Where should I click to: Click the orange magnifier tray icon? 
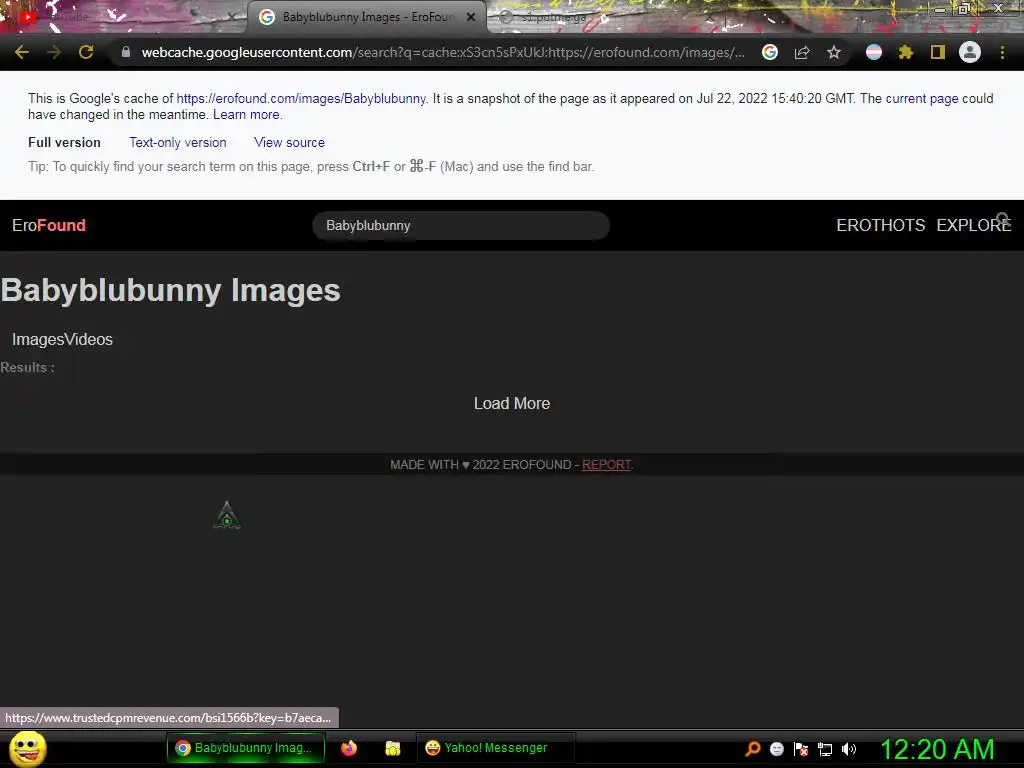coord(753,748)
